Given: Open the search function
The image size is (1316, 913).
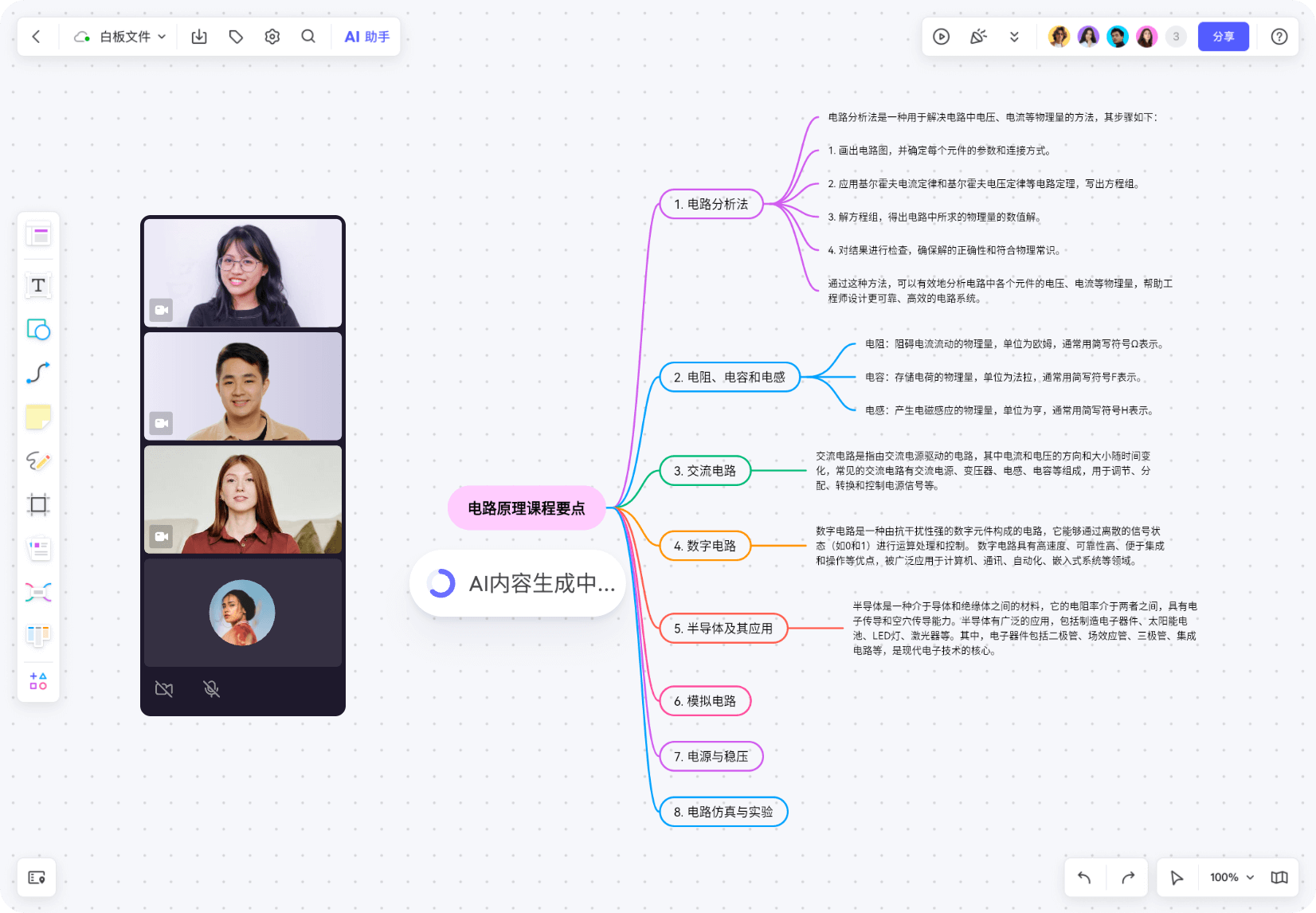Looking at the screenshot, I should coord(309,36).
